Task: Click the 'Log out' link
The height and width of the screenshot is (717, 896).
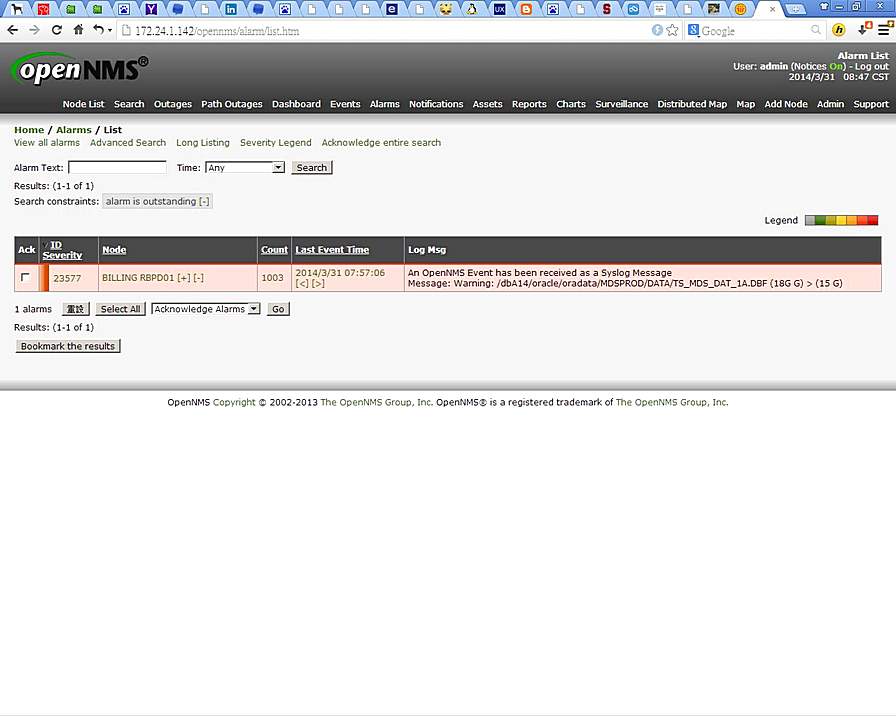Action: 871,66
